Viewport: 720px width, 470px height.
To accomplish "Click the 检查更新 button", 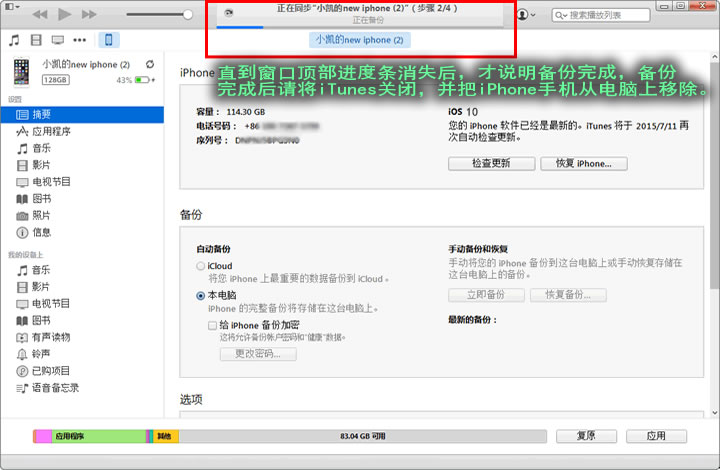I will [491, 163].
